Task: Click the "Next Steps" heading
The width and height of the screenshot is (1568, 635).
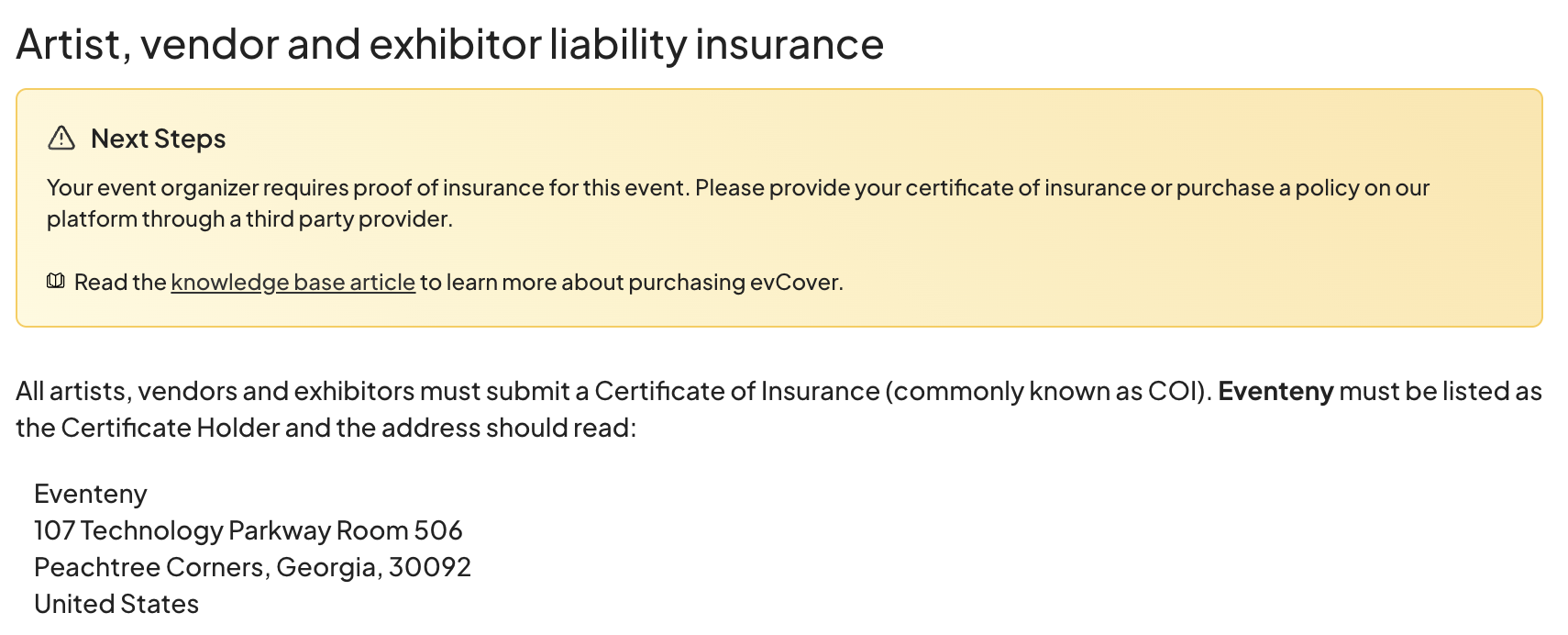Action: pos(158,139)
